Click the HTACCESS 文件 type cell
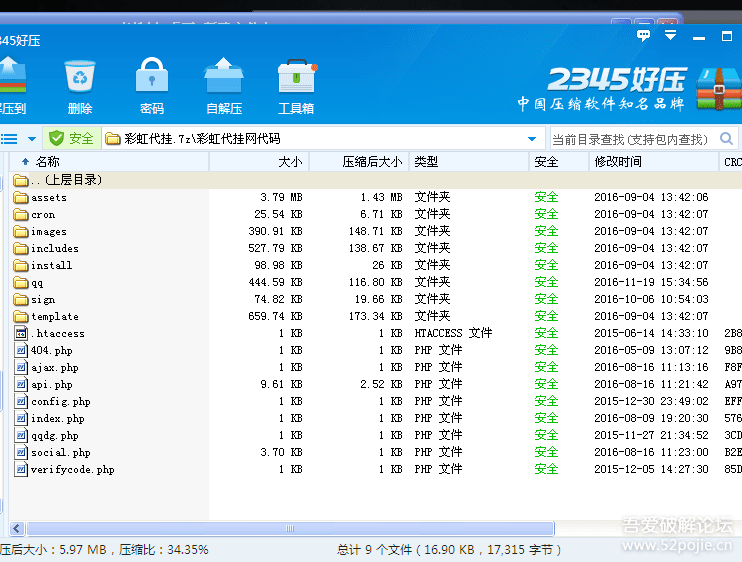This screenshot has height=562, width=742. [x=453, y=333]
